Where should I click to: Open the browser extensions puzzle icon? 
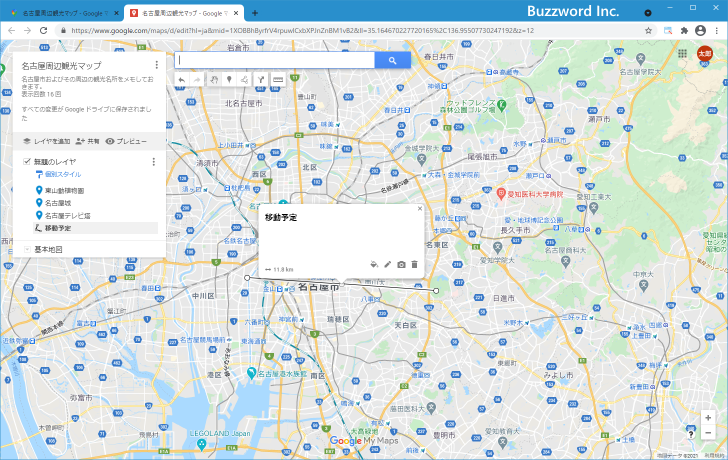[684, 31]
